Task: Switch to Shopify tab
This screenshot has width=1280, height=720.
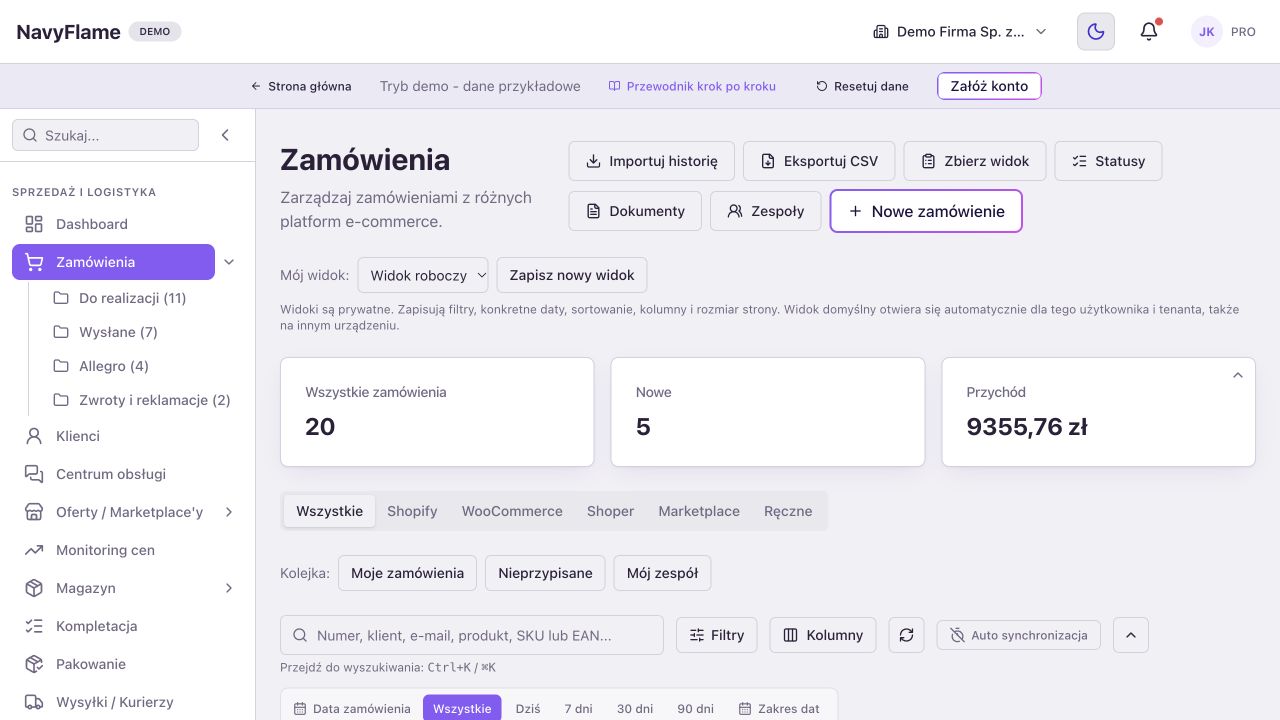Action: [412, 511]
